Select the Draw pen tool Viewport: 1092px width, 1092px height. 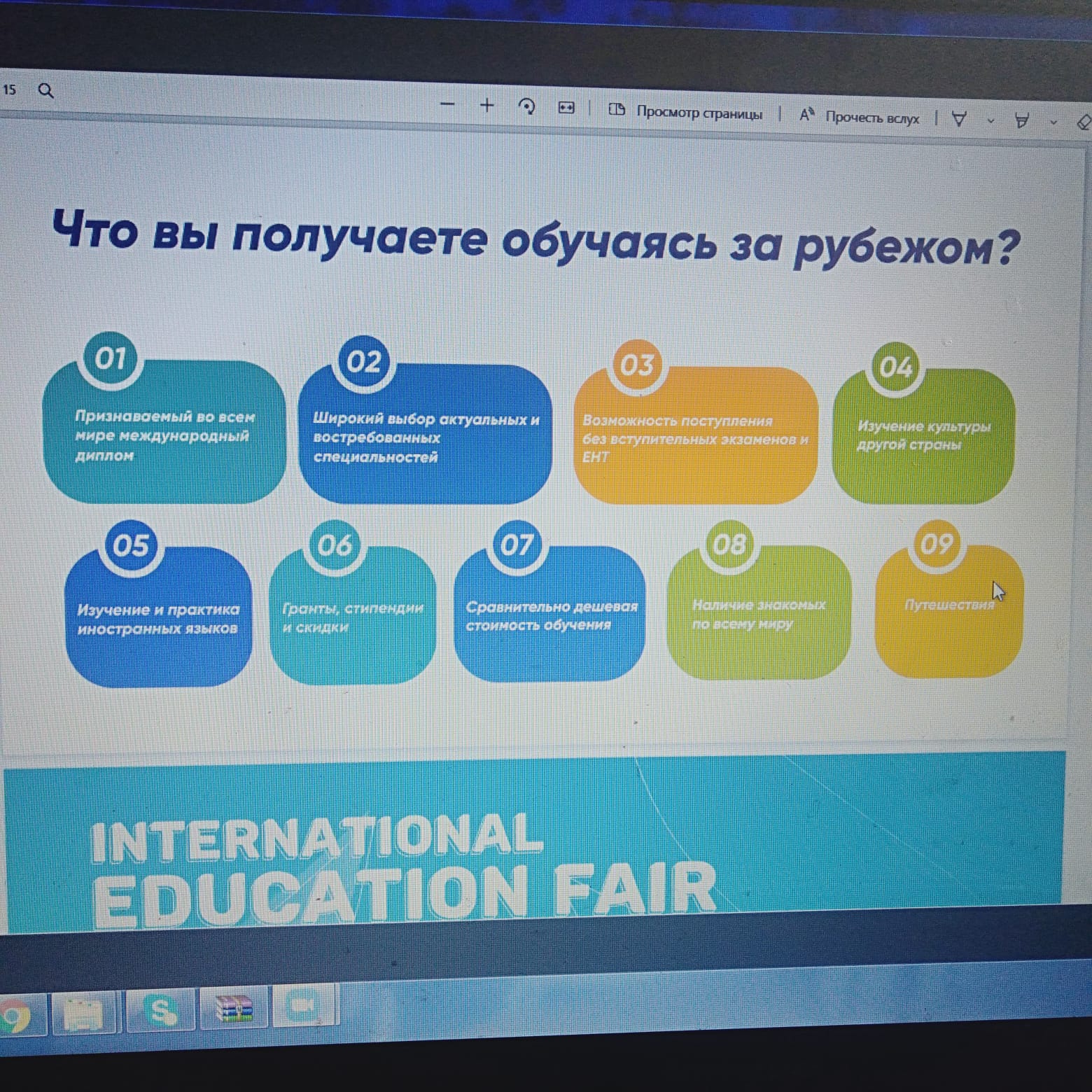(959, 120)
